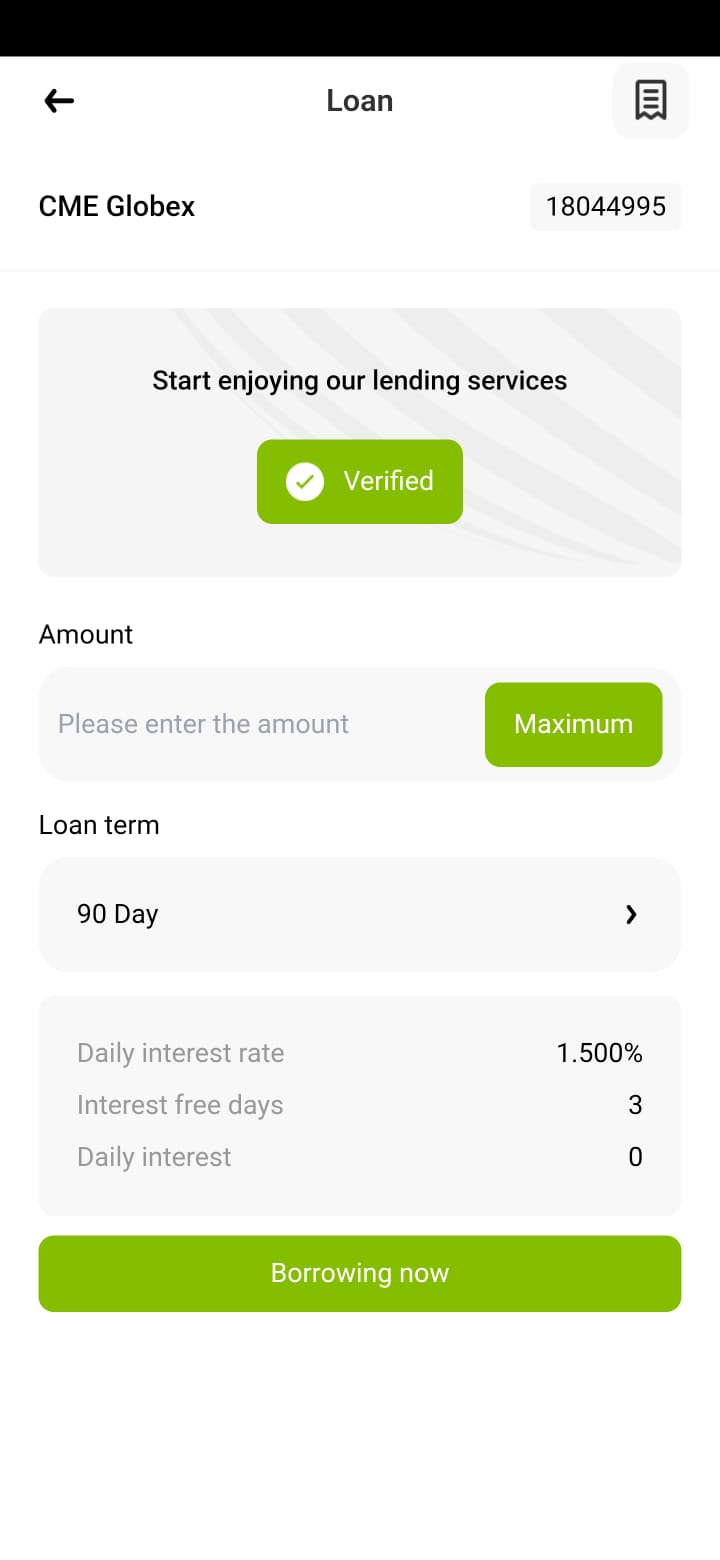Viewport: 720px width, 1560px height.
Task: Select the account number 18044995 badge
Action: click(606, 206)
